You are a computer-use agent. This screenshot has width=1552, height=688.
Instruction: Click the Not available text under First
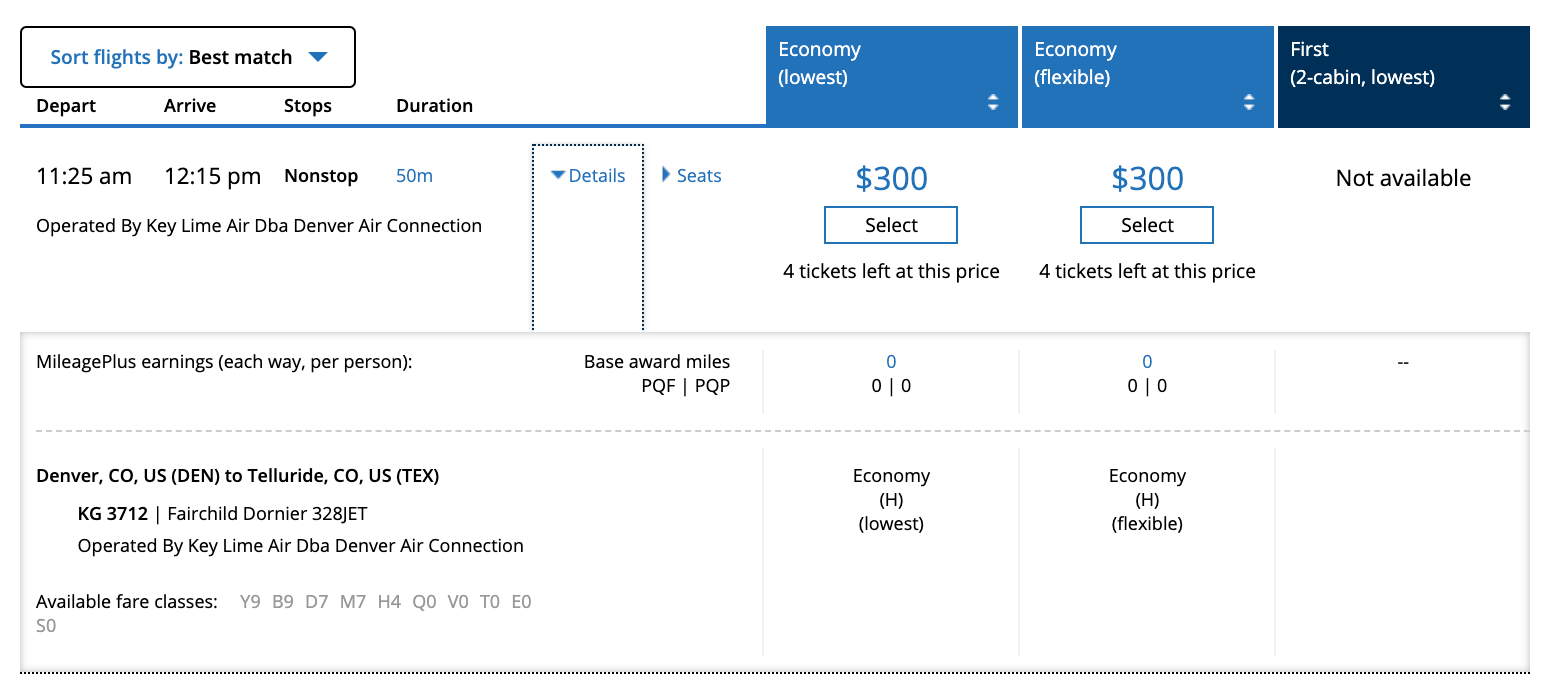1403,178
